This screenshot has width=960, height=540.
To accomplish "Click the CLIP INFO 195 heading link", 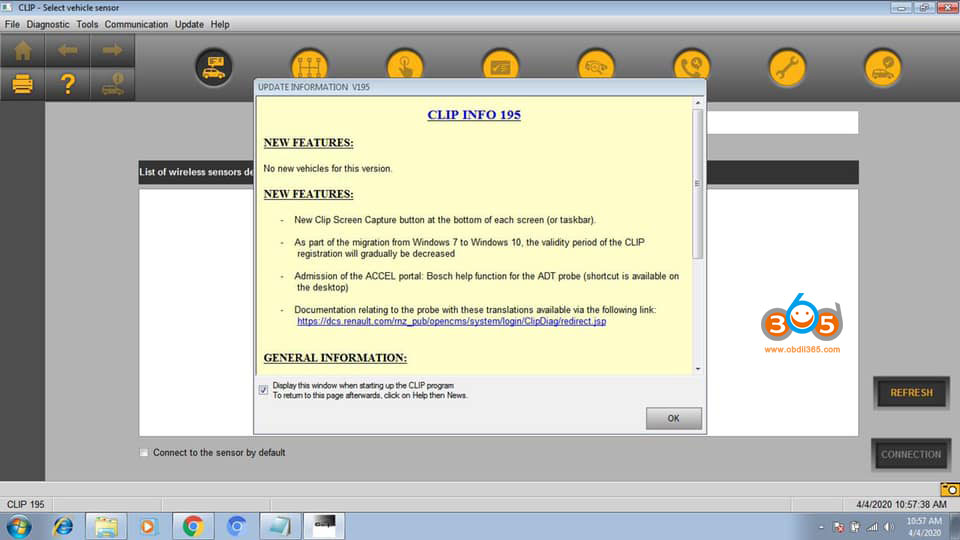I will point(474,114).
